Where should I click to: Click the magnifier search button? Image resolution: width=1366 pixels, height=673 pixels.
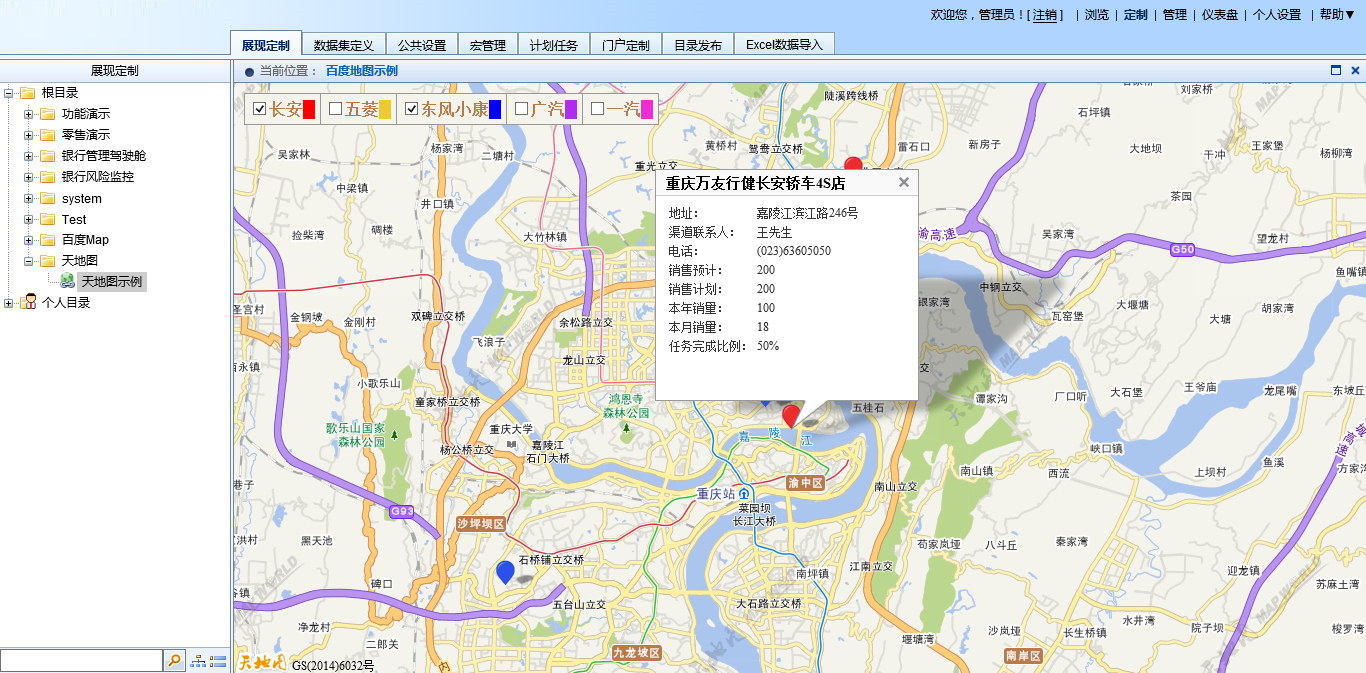click(x=174, y=660)
